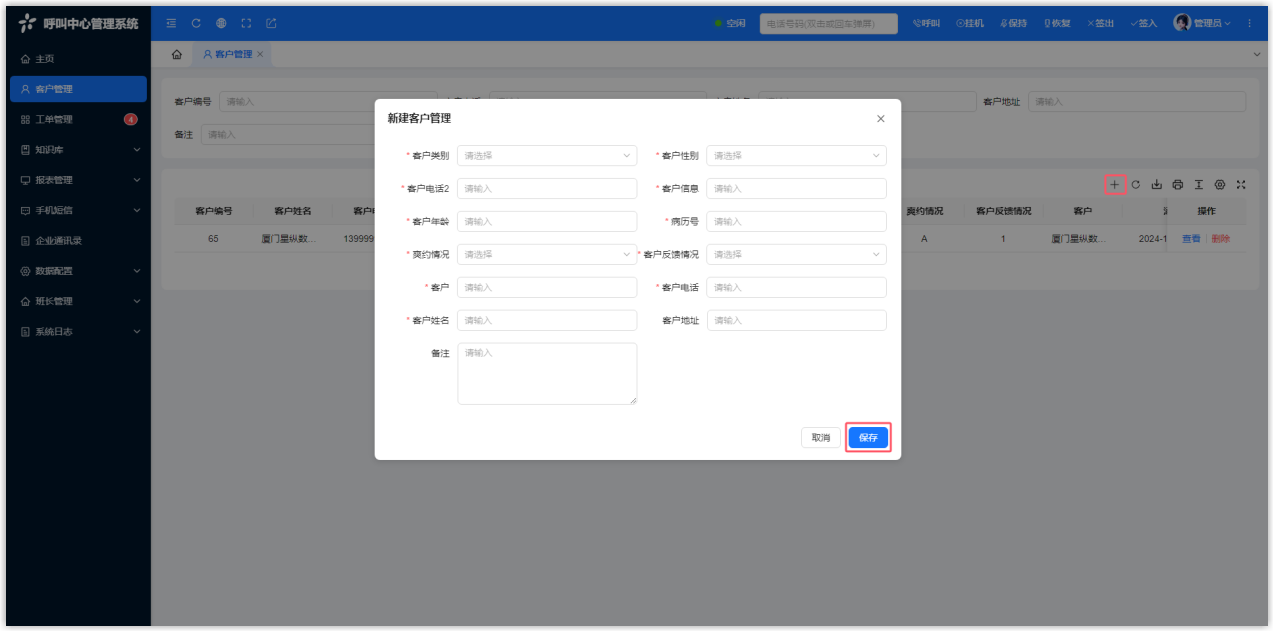Click the 备注 textarea in the dialog
Image resolution: width=1274 pixels, height=632 pixels.
pyautogui.click(x=546, y=374)
